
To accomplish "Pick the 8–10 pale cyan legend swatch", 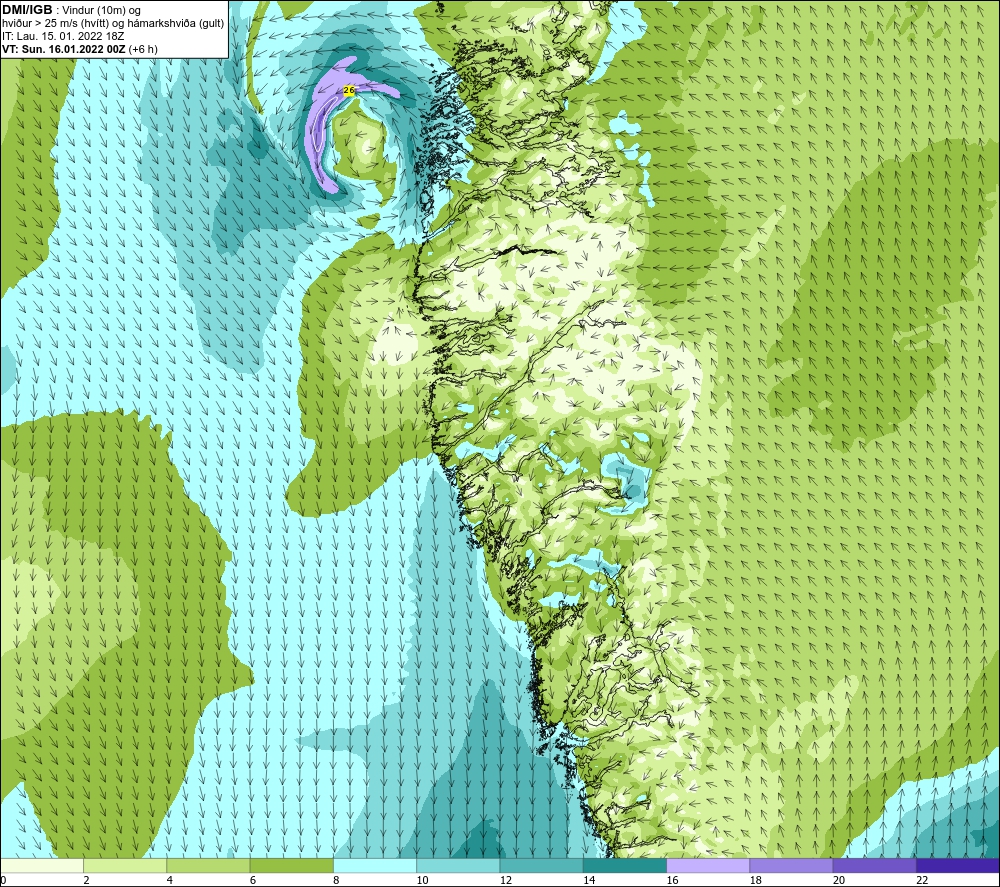I will point(375,865).
